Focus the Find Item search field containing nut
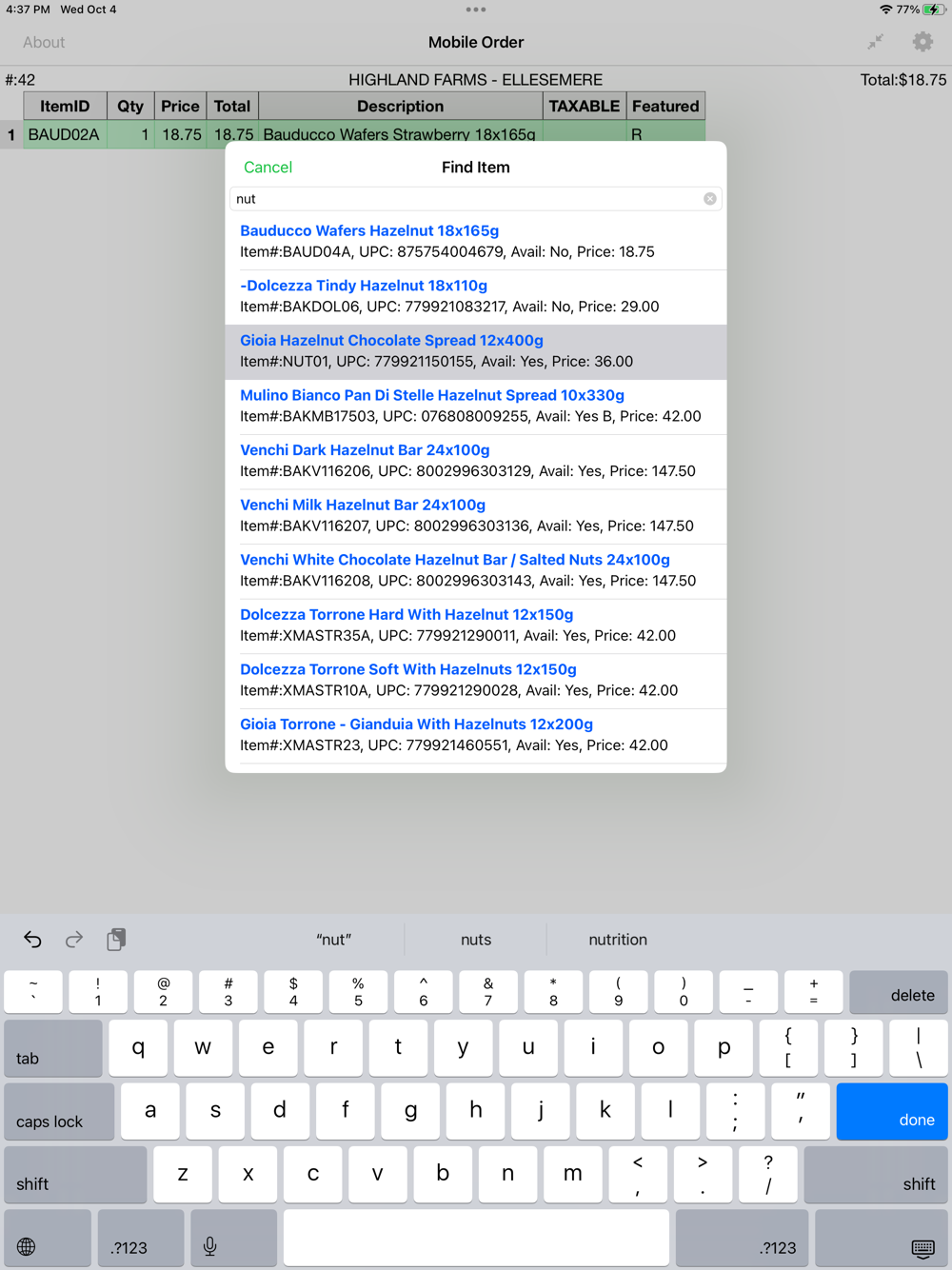The height and width of the screenshot is (1270, 952). coord(475,199)
